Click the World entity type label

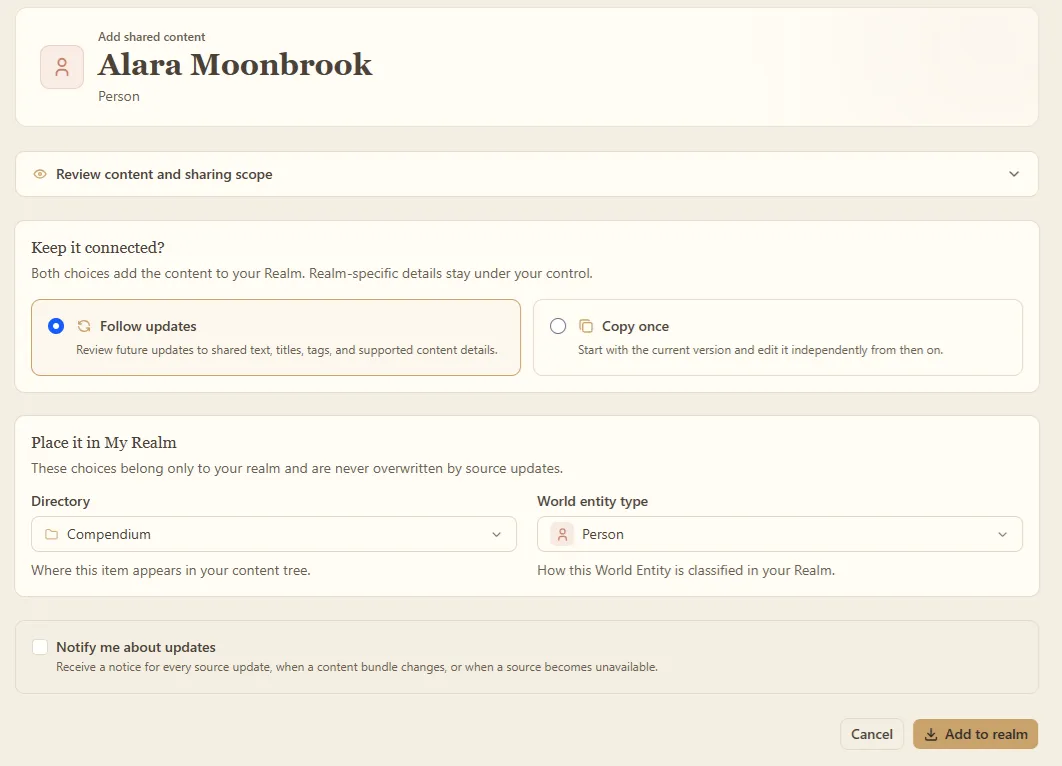pyautogui.click(x=593, y=501)
